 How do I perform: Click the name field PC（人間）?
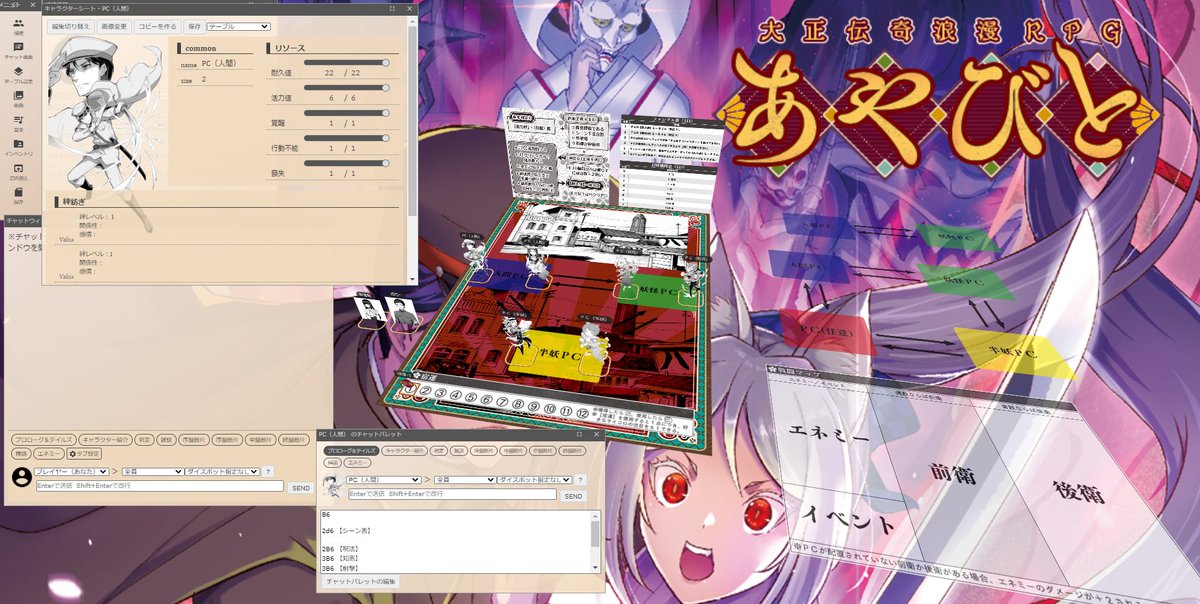227,63
